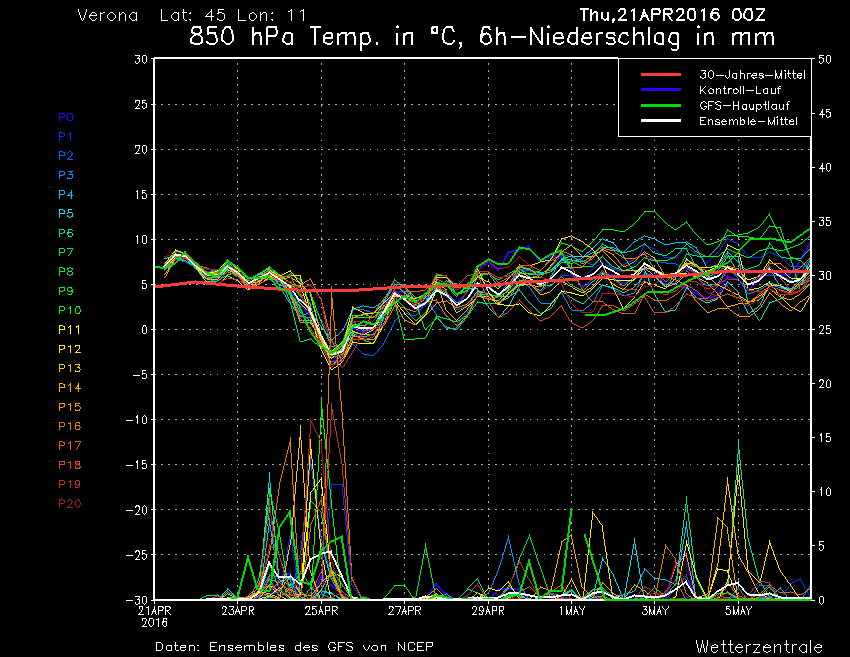
Task: Click the P16 ensemble member label
Action: coord(69,426)
